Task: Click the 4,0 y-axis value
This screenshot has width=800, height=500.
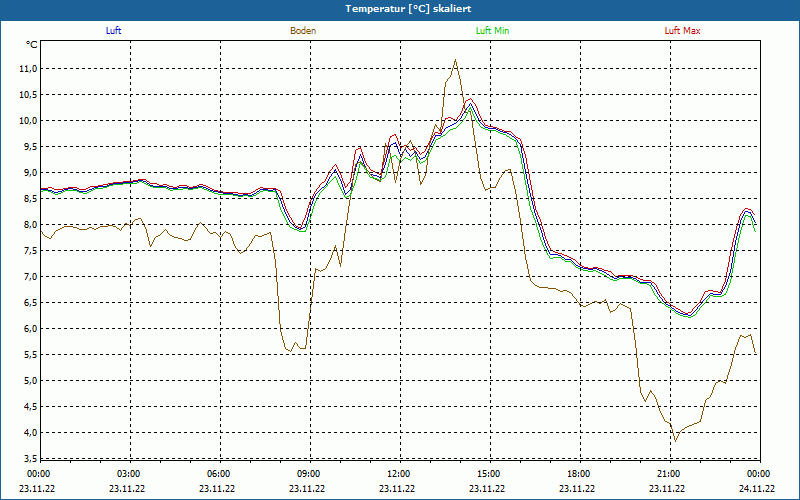Action: [x=31, y=433]
